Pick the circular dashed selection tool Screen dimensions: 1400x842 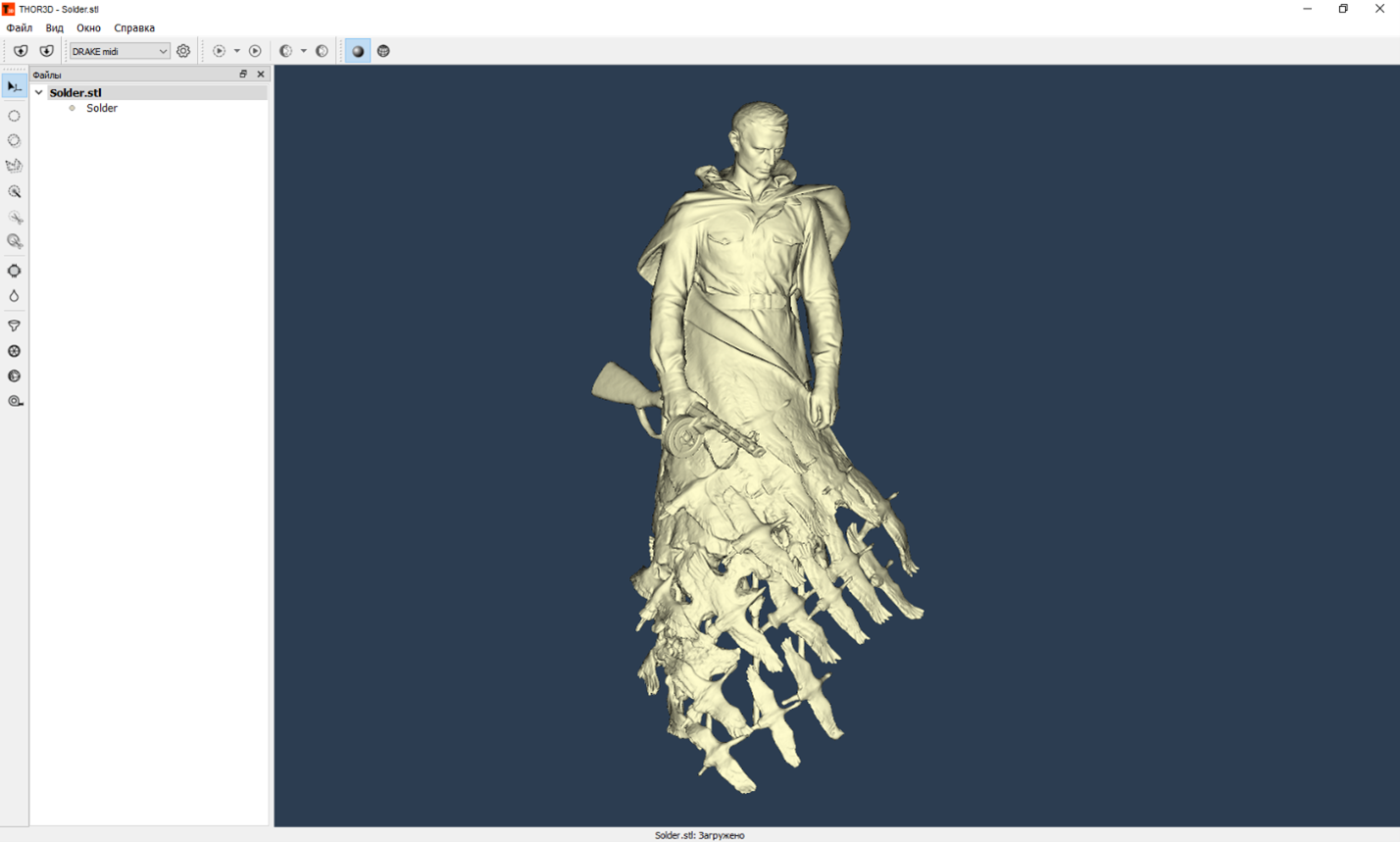pyautogui.click(x=14, y=116)
